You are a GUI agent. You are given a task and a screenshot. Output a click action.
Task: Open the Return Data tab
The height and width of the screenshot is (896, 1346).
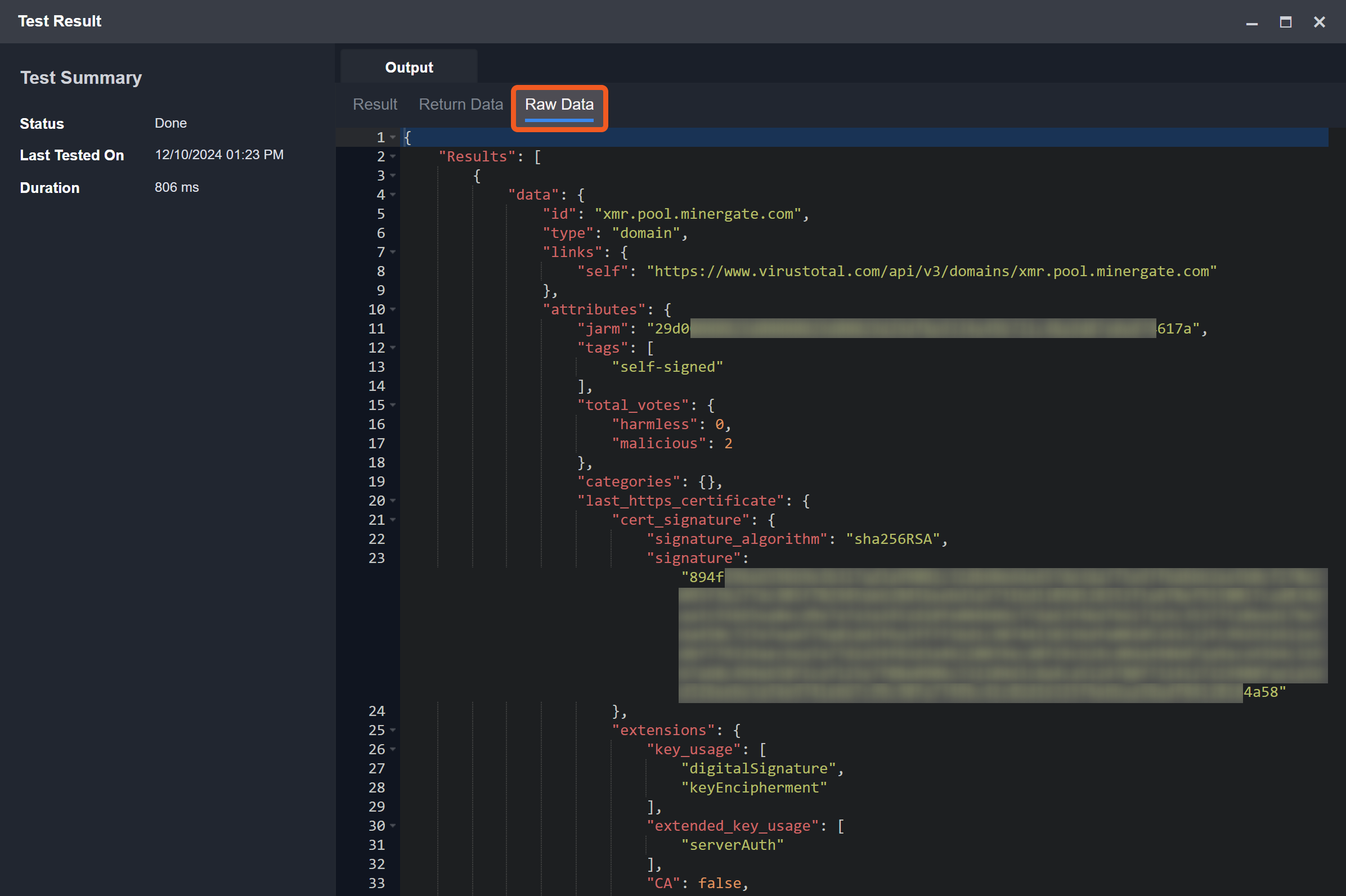[x=461, y=105]
